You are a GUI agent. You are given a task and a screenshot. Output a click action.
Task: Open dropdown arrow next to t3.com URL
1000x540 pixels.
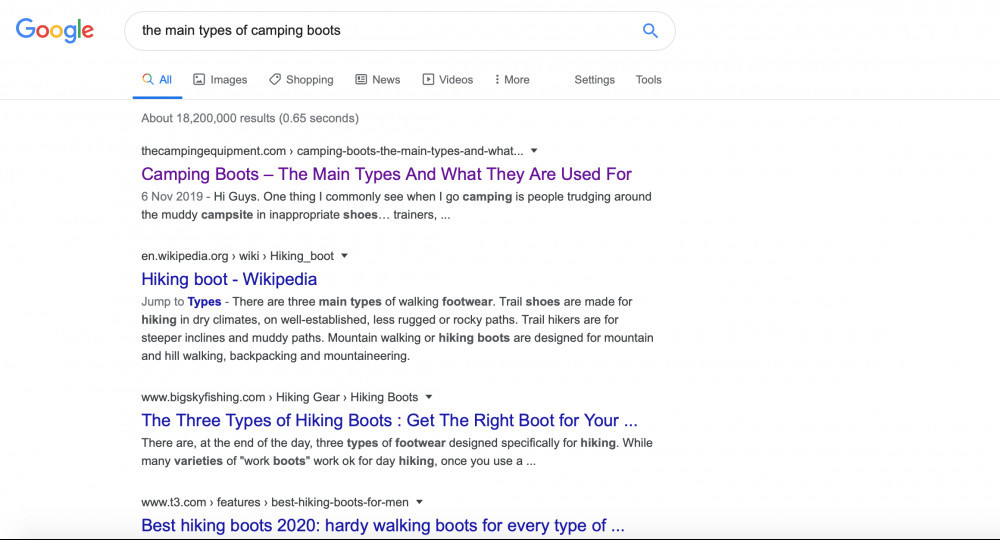pyautogui.click(x=420, y=502)
